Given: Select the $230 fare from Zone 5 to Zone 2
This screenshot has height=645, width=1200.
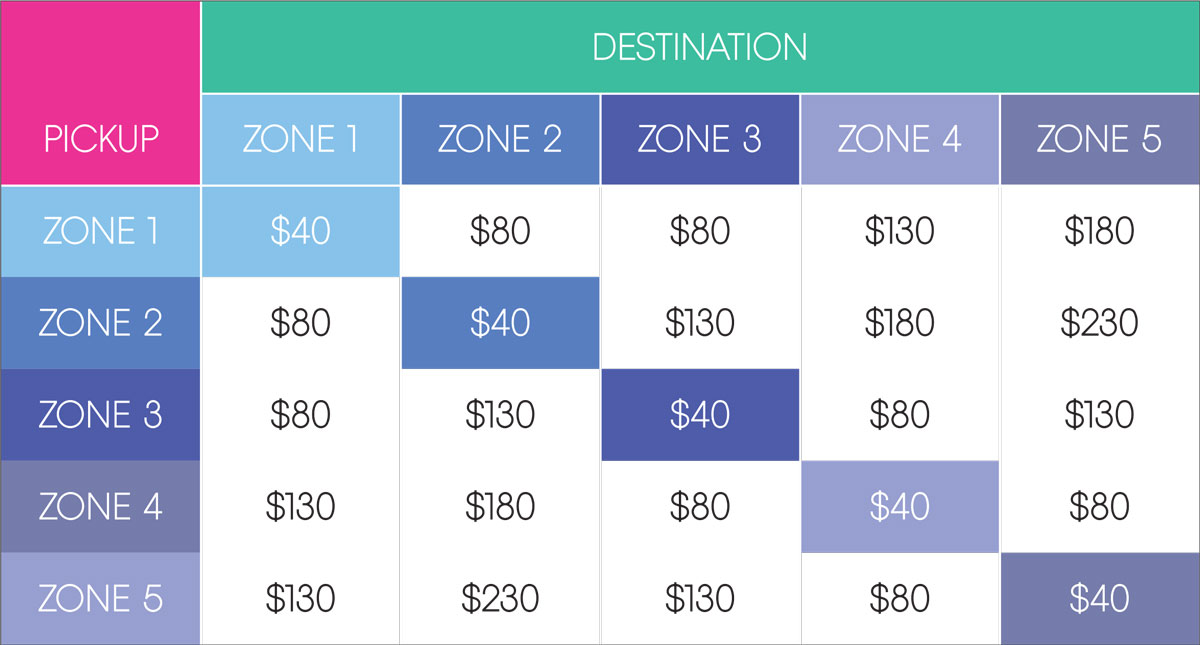Looking at the screenshot, I should click(500, 599).
